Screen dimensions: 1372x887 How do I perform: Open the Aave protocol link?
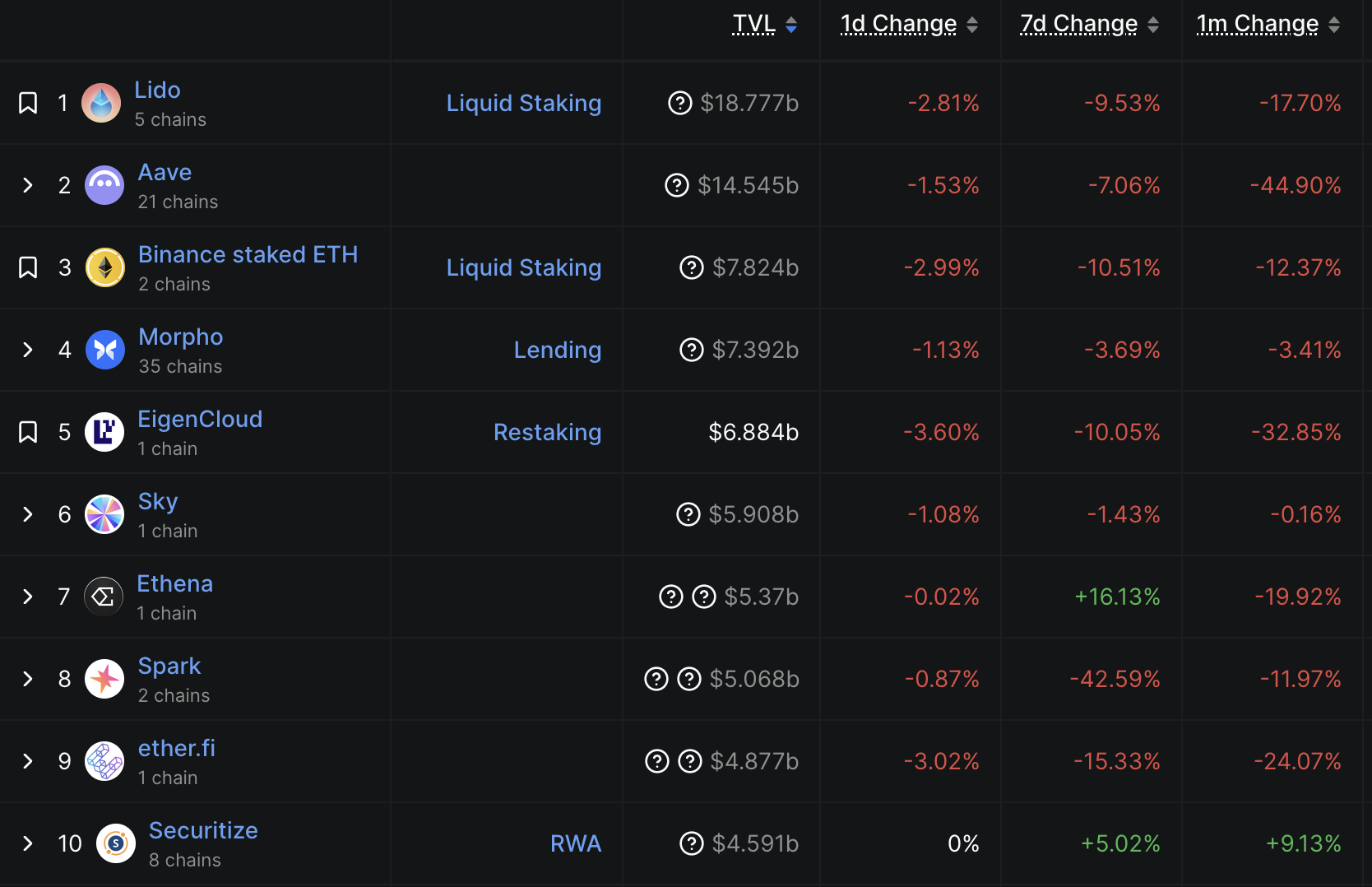[x=165, y=172]
